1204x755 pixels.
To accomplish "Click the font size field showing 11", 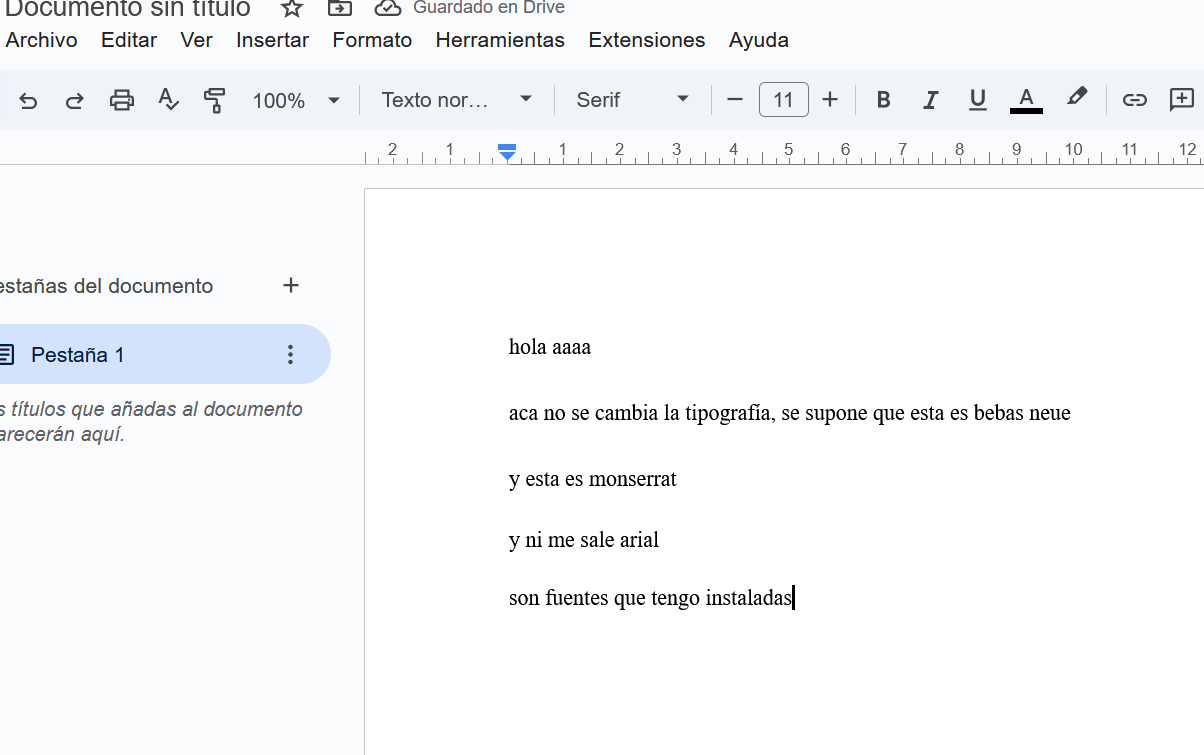I will (x=783, y=100).
